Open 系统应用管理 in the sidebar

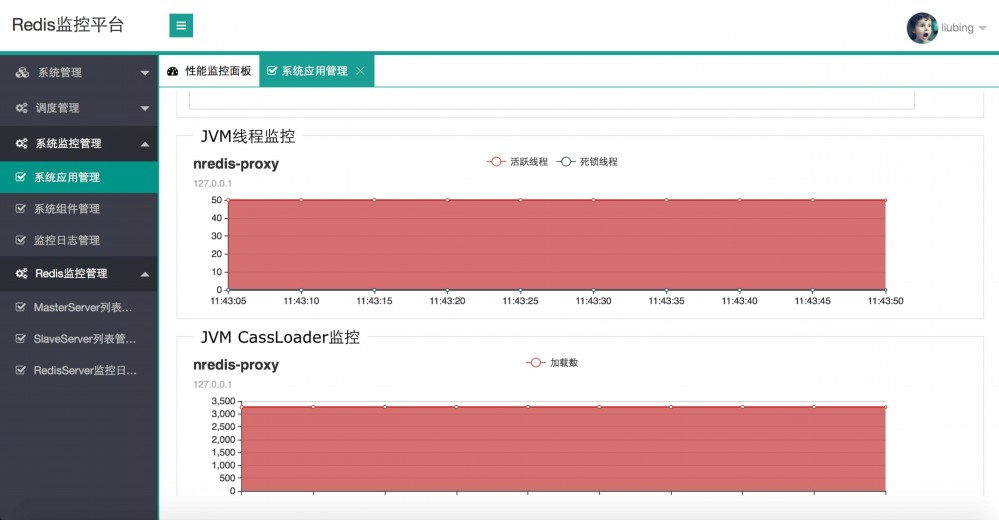pyautogui.click(x=79, y=177)
